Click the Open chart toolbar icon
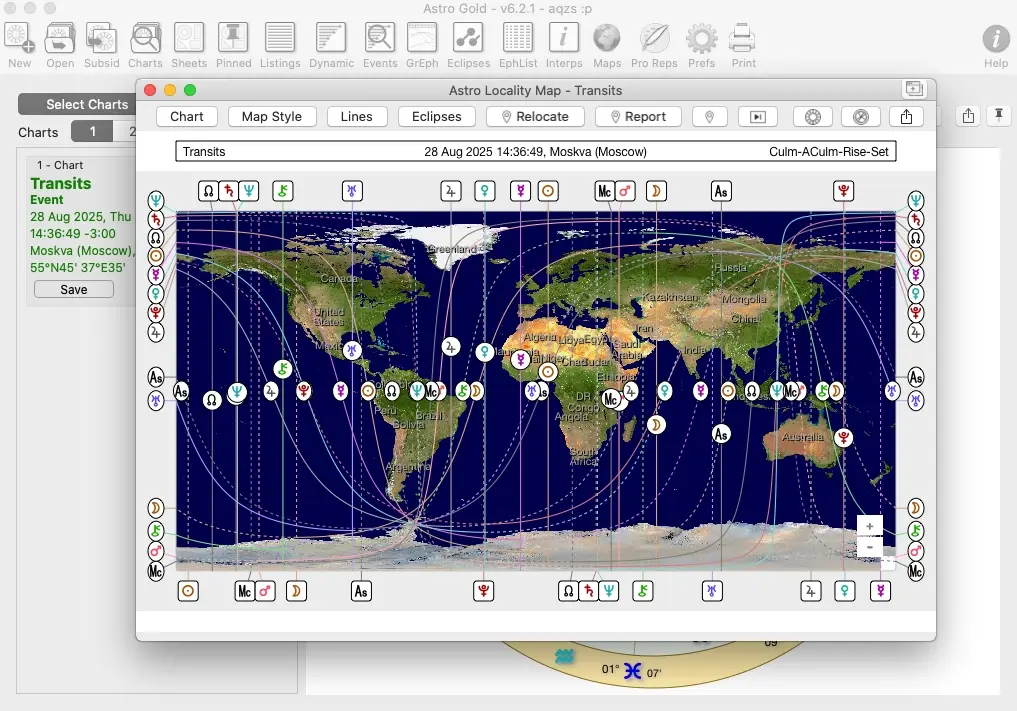Screen dimensions: 1017x711 tap(60, 45)
